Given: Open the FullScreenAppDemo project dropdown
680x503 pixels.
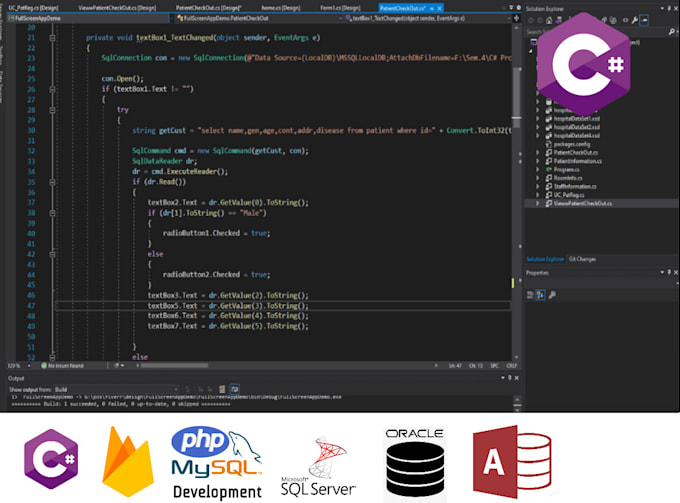Looking at the screenshot, I should (x=89, y=18).
